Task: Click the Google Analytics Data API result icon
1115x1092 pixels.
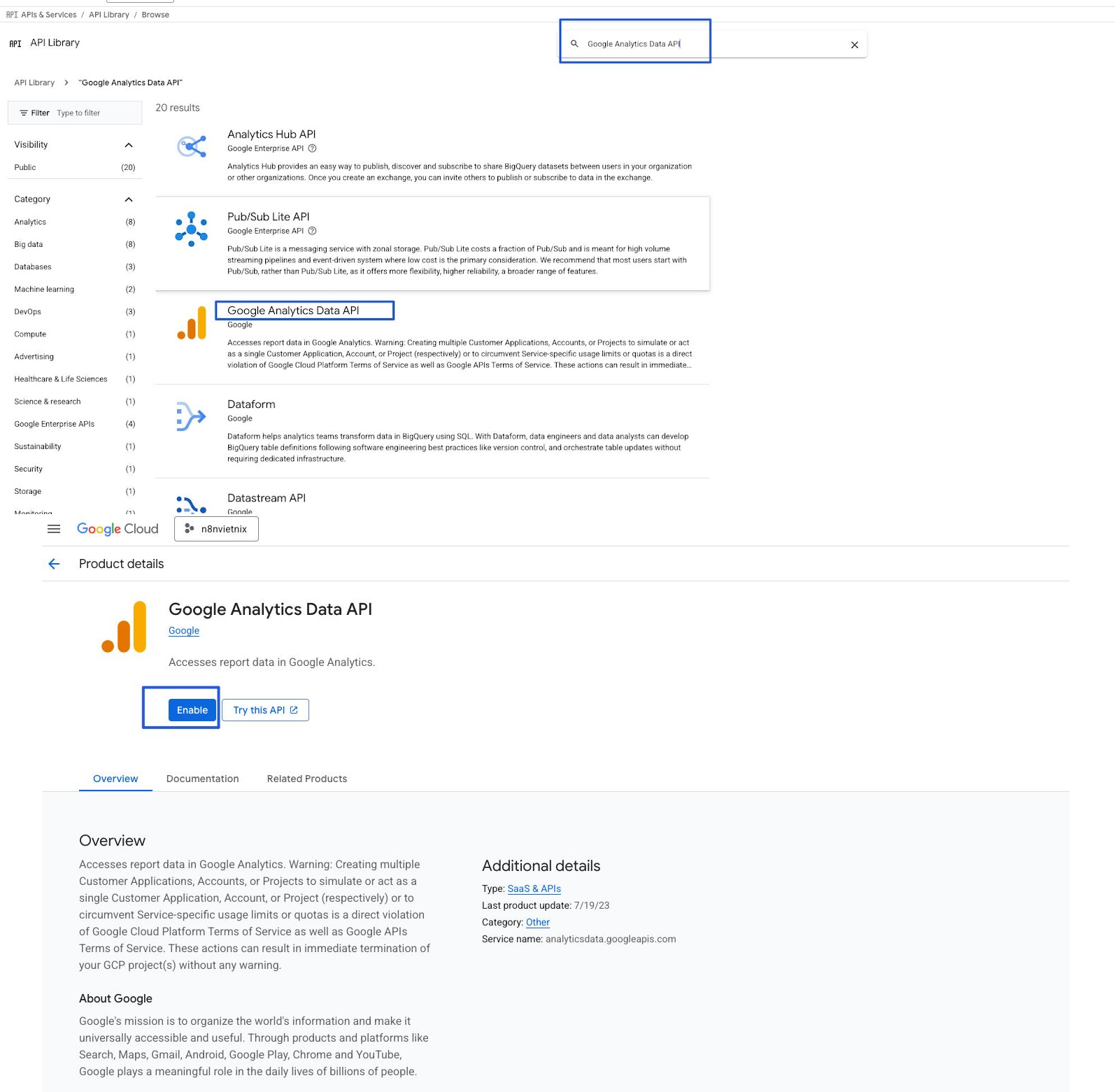Action: click(x=192, y=322)
